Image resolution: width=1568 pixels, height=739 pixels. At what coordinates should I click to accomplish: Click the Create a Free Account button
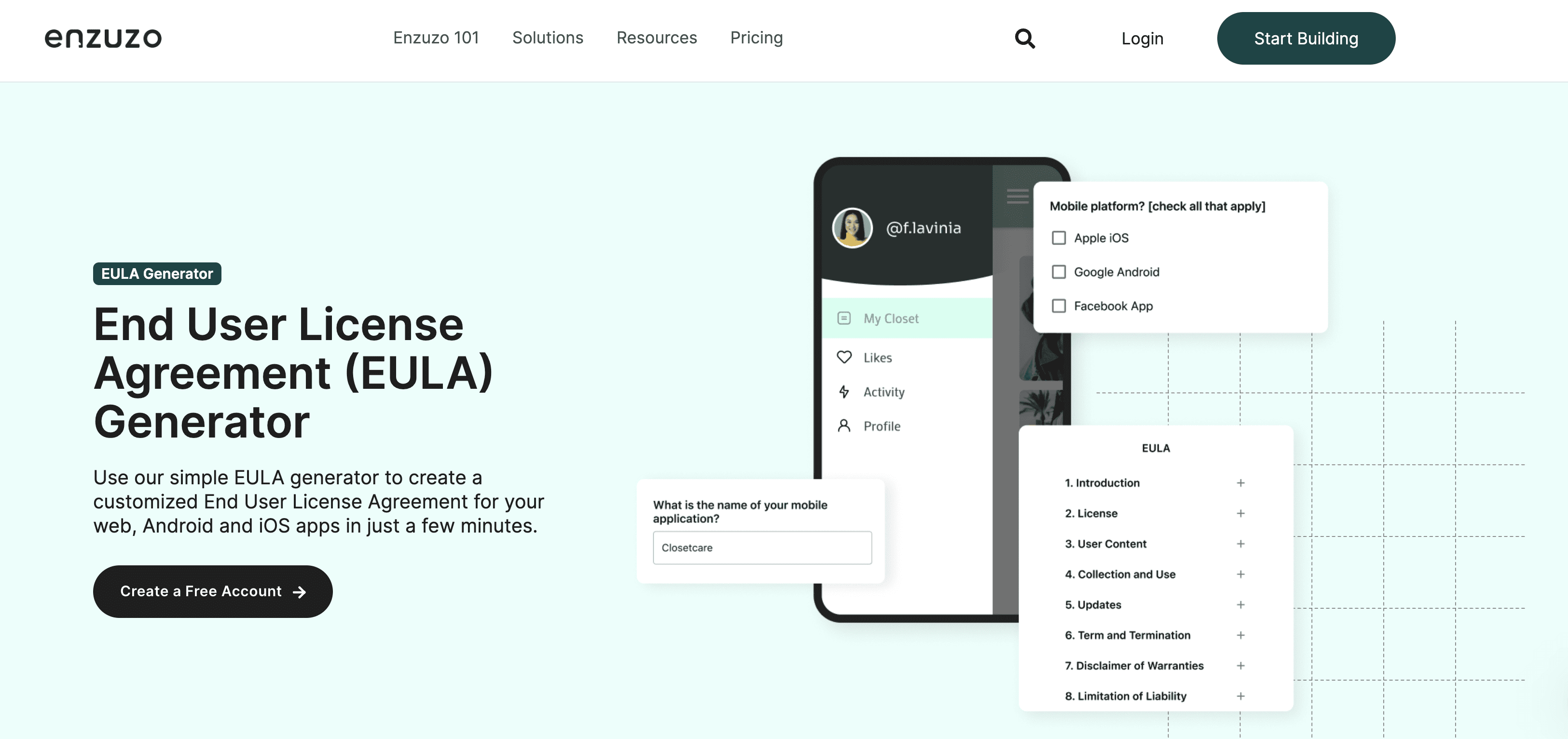pos(212,591)
